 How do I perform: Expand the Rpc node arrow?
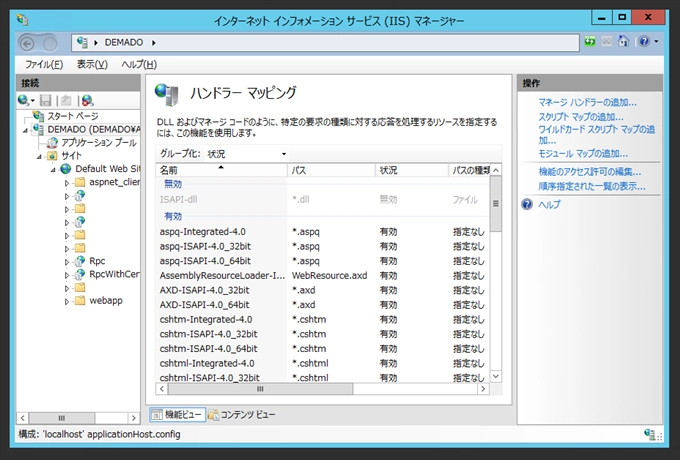click(x=67, y=262)
